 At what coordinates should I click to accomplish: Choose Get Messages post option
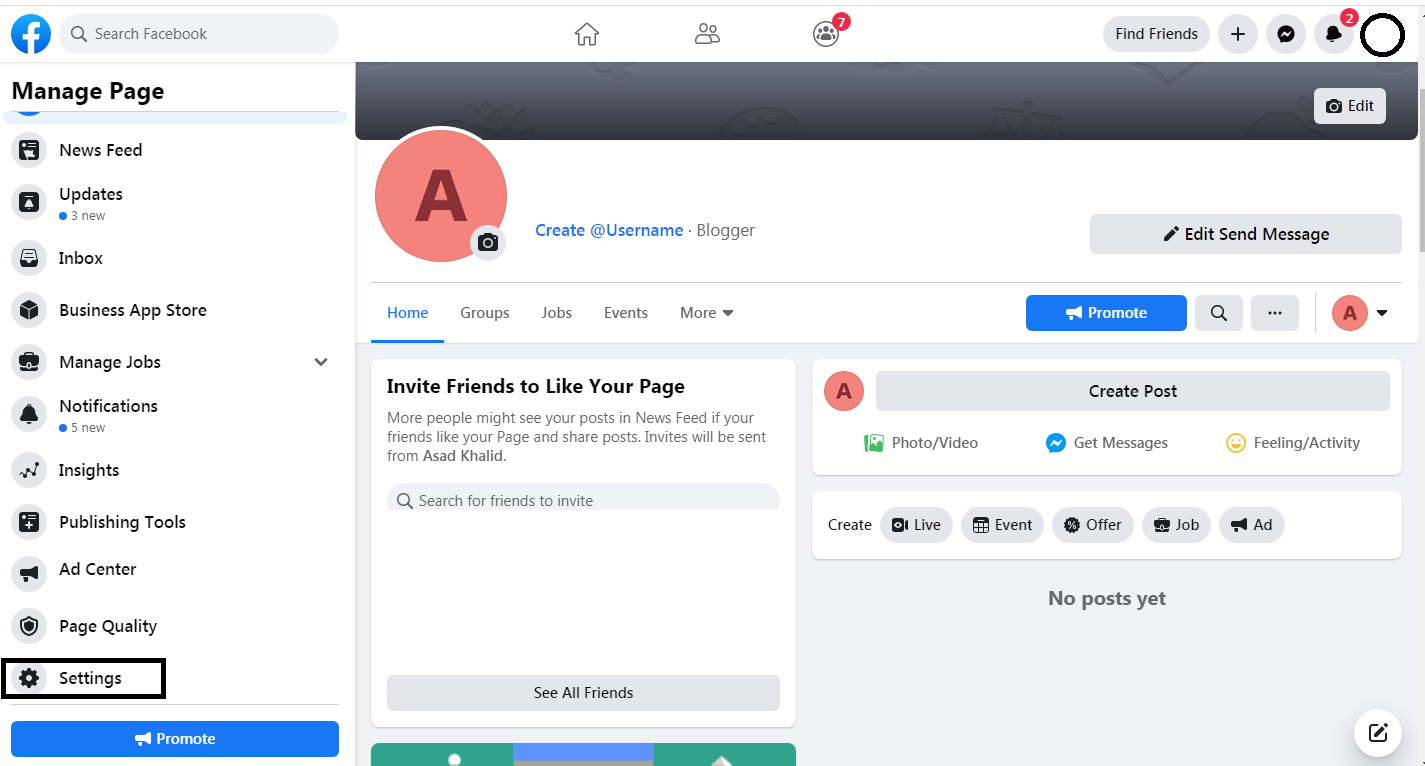coord(1107,443)
